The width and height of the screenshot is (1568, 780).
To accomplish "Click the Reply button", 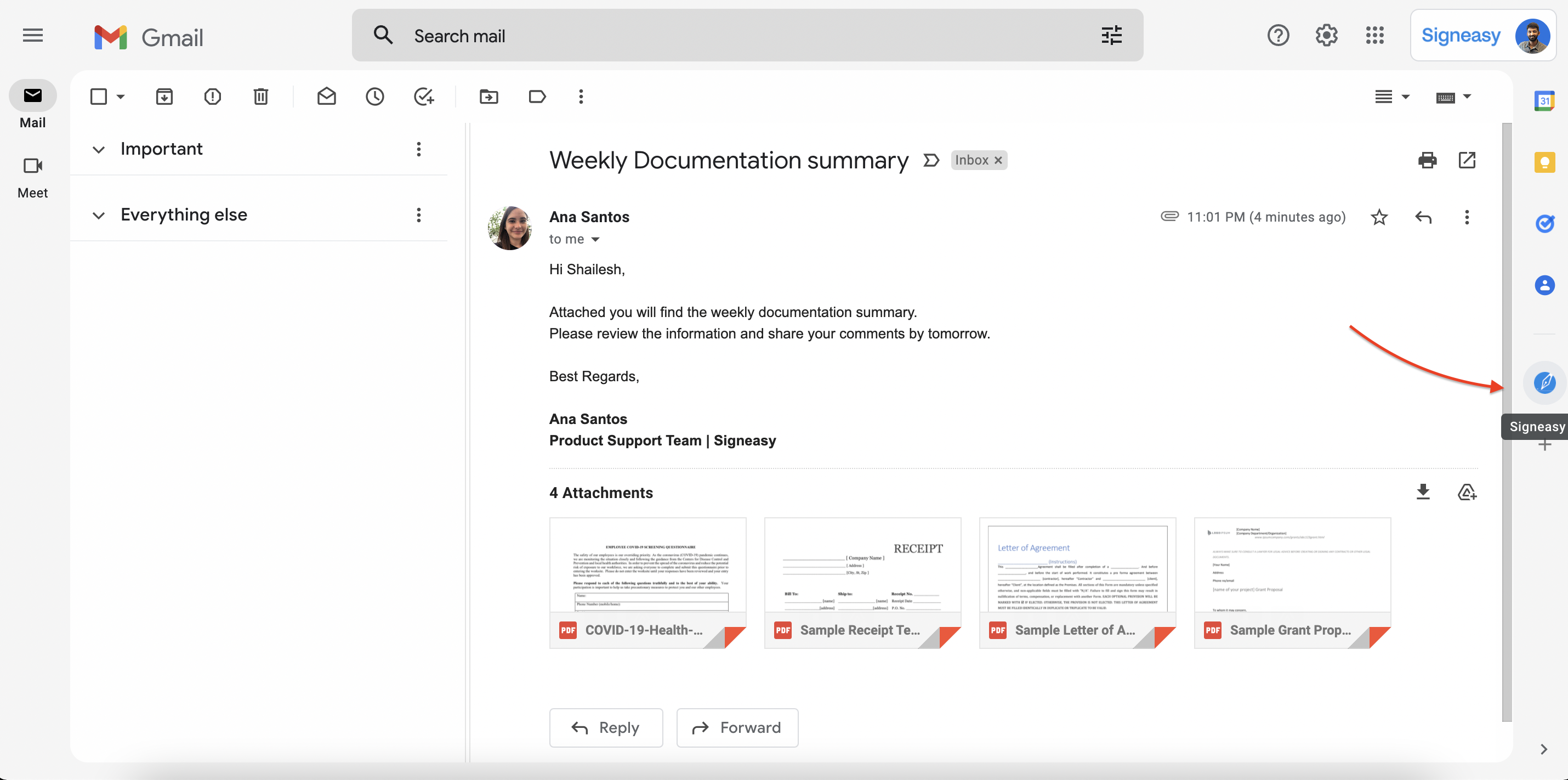I will tap(606, 728).
